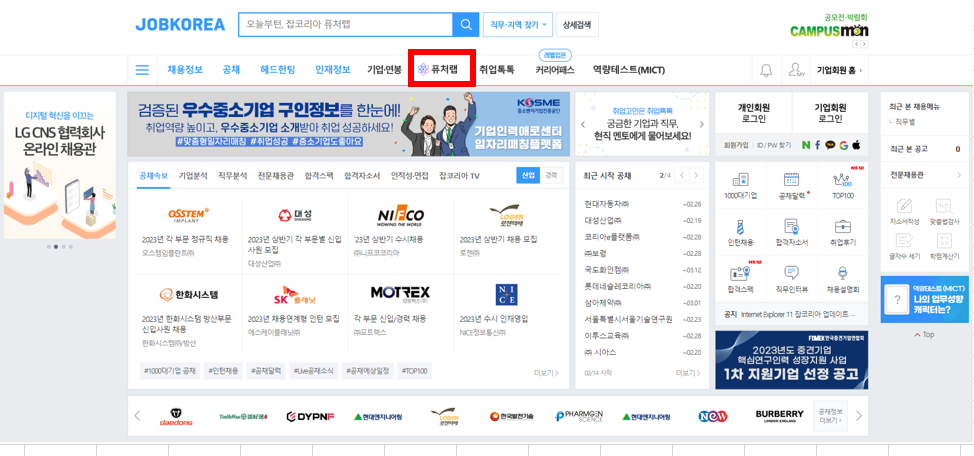Sign in with the Naver N icon
The width and height of the screenshot is (974, 456).
806,145
